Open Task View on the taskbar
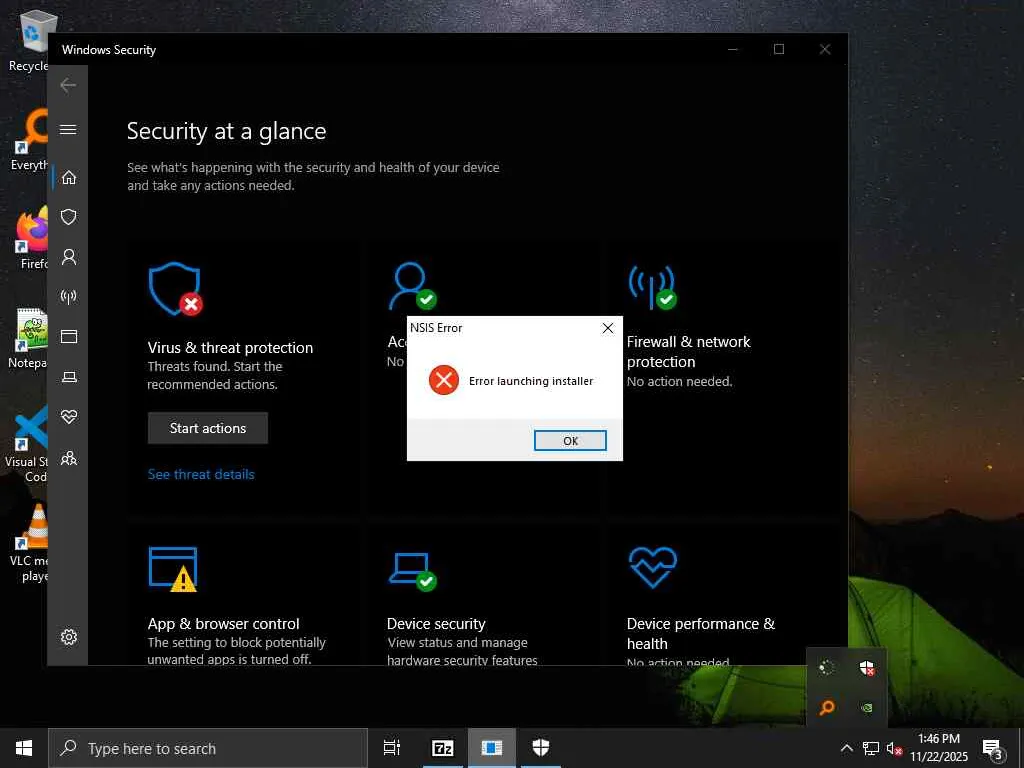Image resolution: width=1024 pixels, height=768 pixels. 392,748
